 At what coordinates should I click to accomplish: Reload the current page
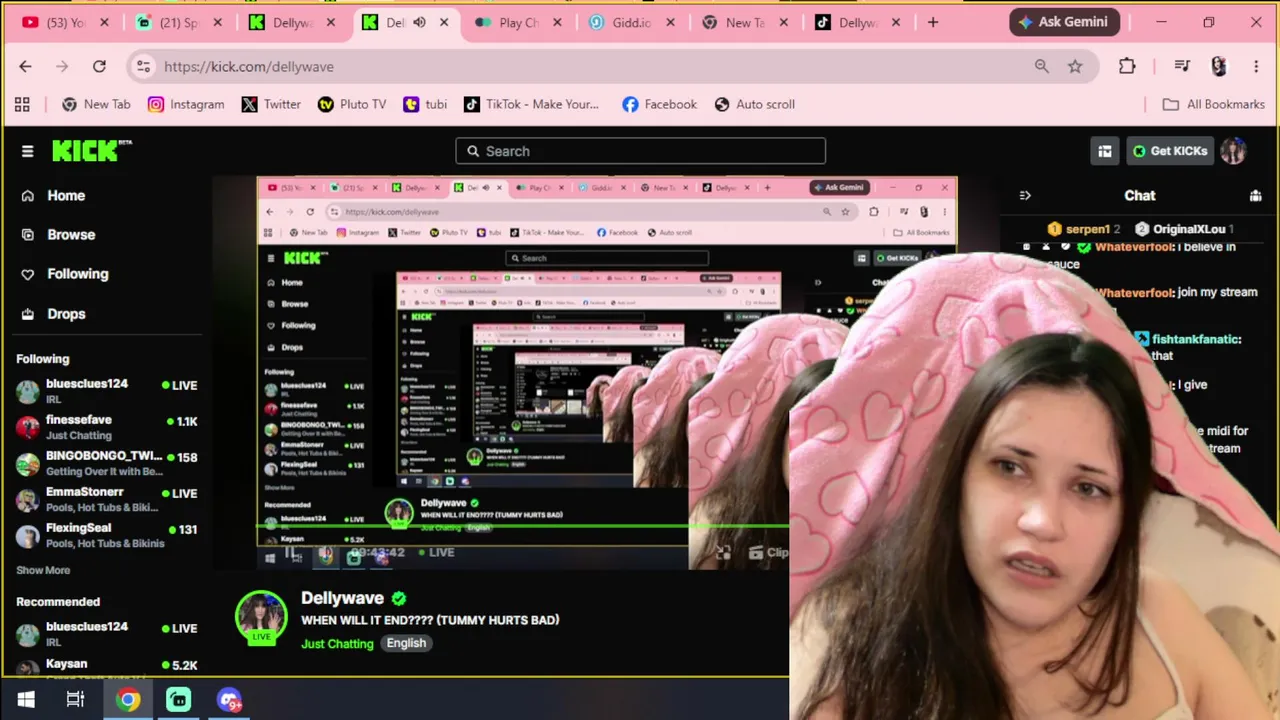(99, 66)
